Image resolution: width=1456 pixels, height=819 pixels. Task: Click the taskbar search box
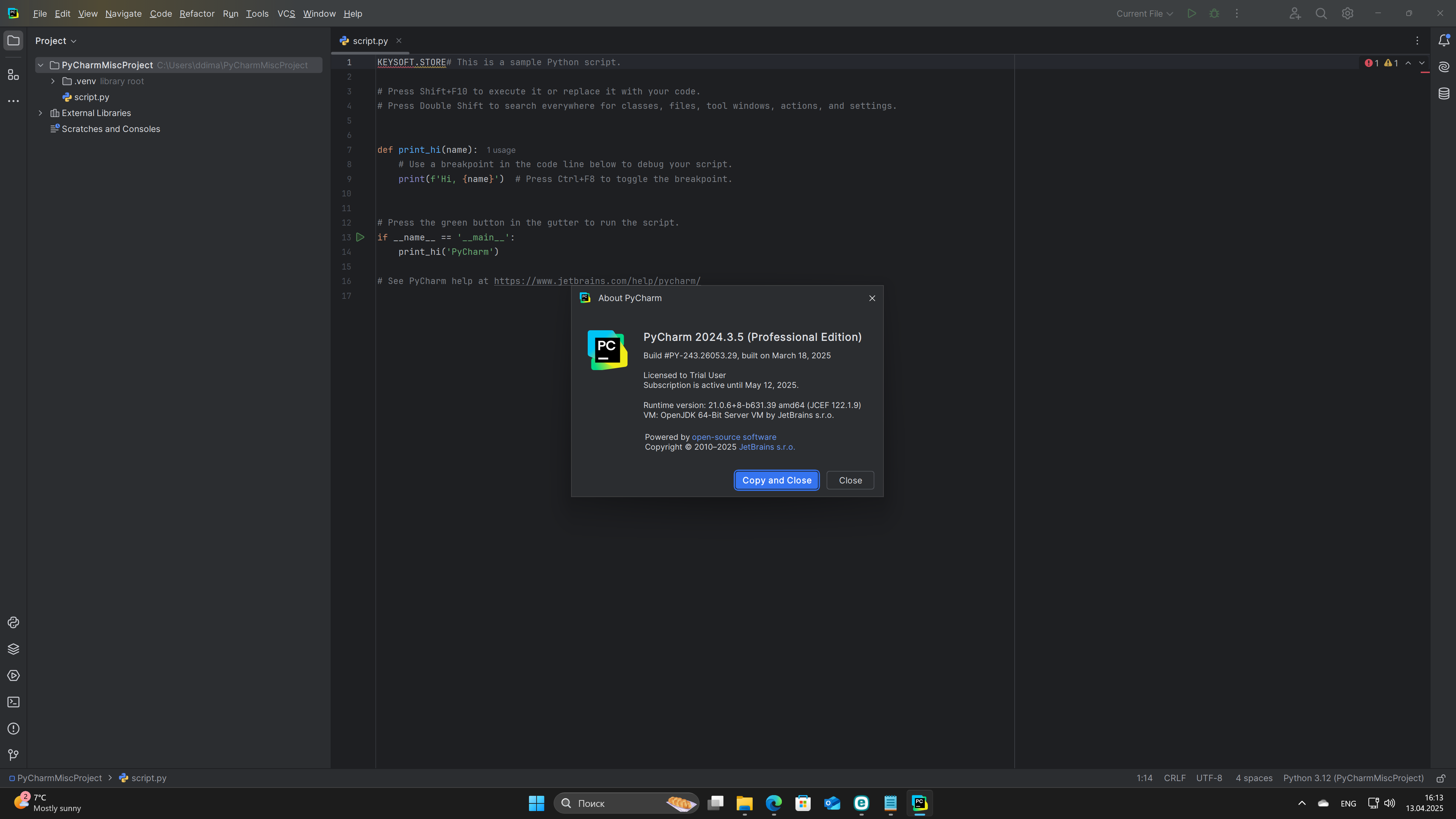click(626, 803)
